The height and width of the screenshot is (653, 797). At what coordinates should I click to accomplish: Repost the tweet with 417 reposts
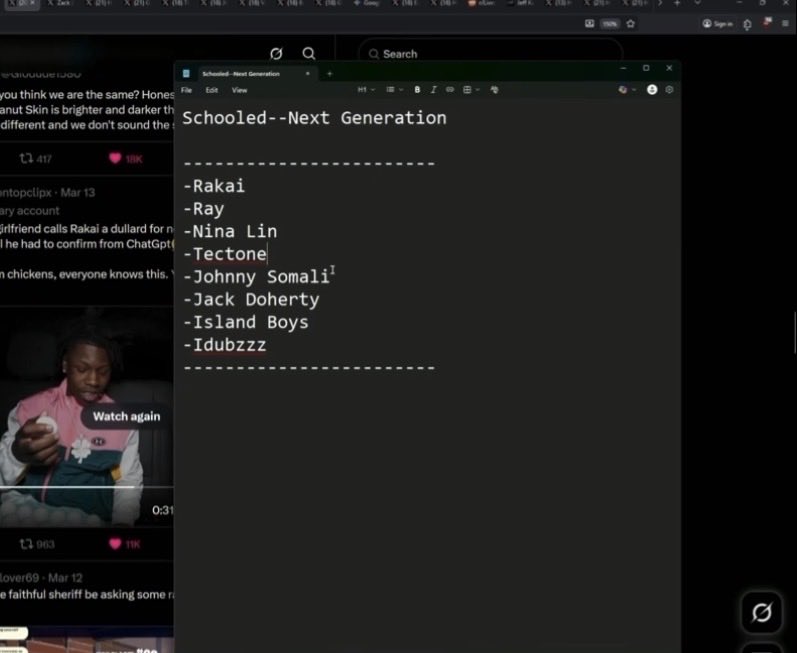point(35,159)
